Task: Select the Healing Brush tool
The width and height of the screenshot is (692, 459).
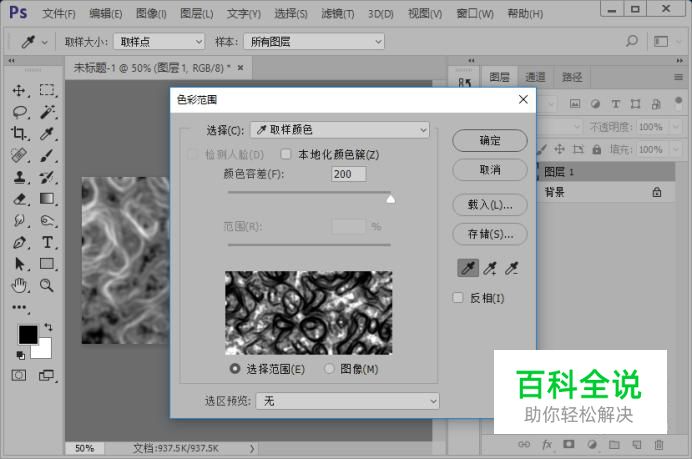Action: tap(19, 155)
